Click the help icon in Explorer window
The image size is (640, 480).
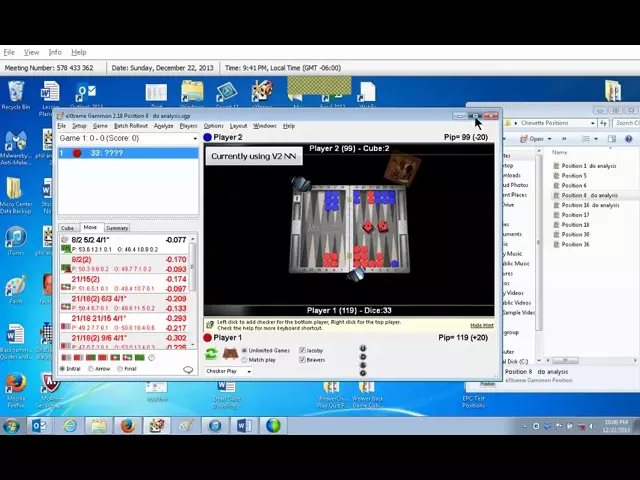coord(629,139)
